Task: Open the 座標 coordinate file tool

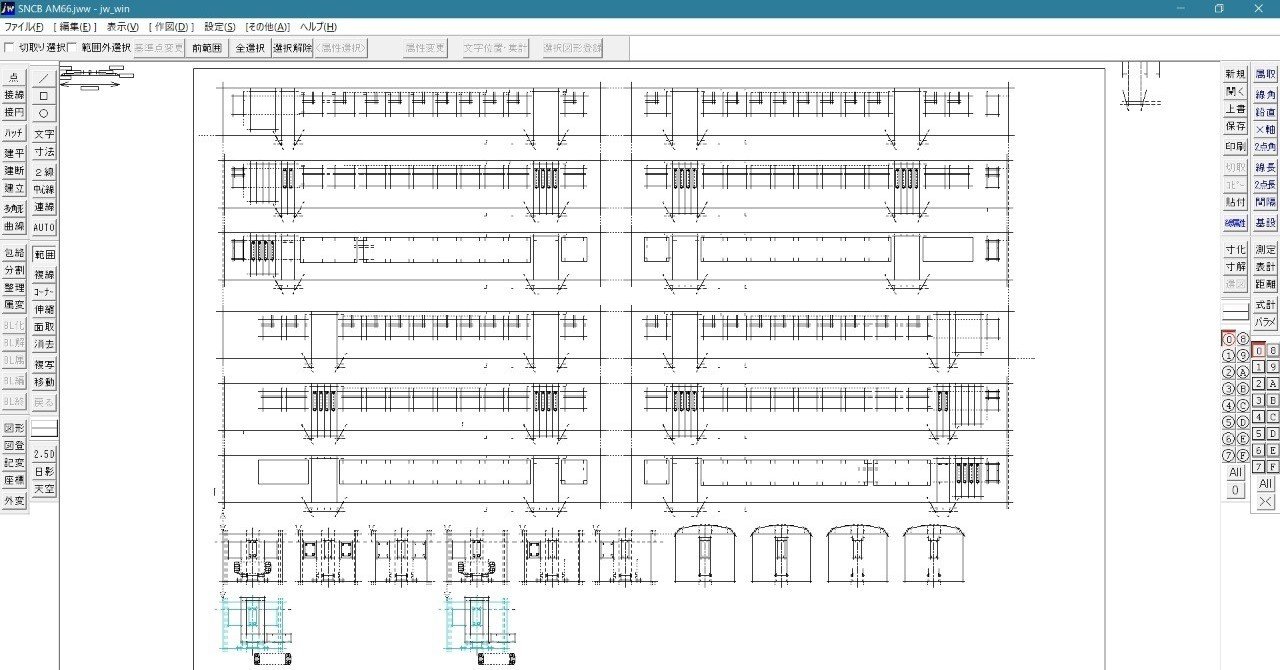Action: tap(14, 481)
